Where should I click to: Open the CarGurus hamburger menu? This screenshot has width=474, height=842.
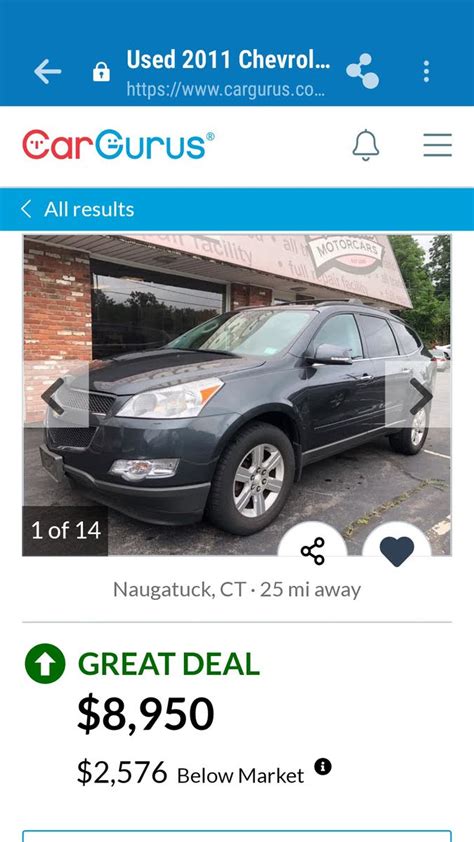tap(437, 145)
